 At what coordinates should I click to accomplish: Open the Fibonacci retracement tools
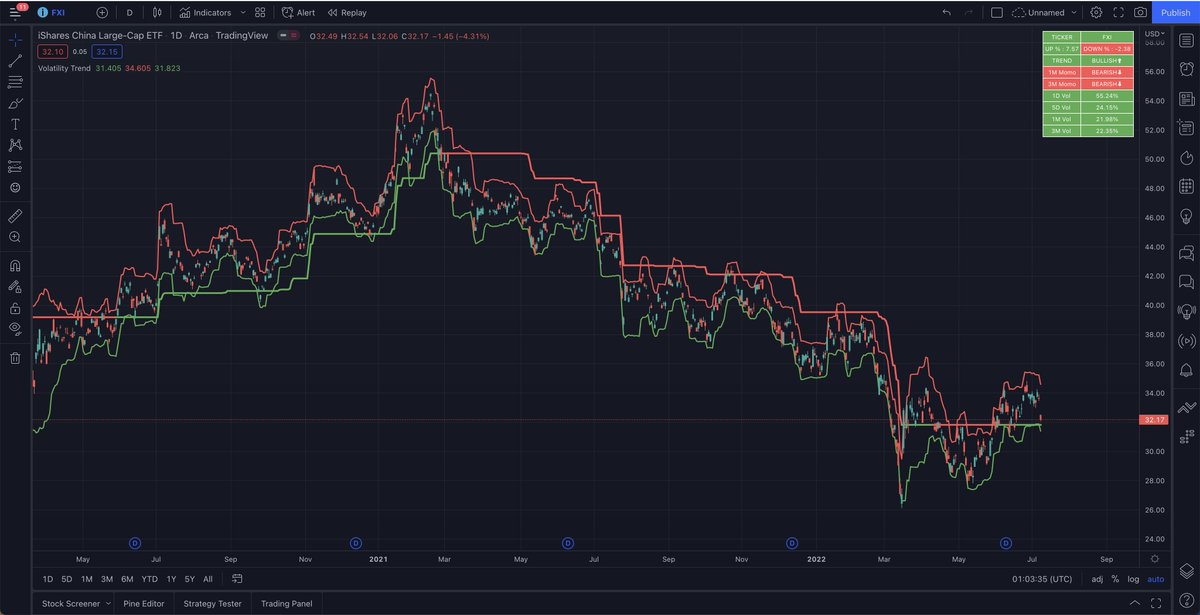click(x=15, y=82)
